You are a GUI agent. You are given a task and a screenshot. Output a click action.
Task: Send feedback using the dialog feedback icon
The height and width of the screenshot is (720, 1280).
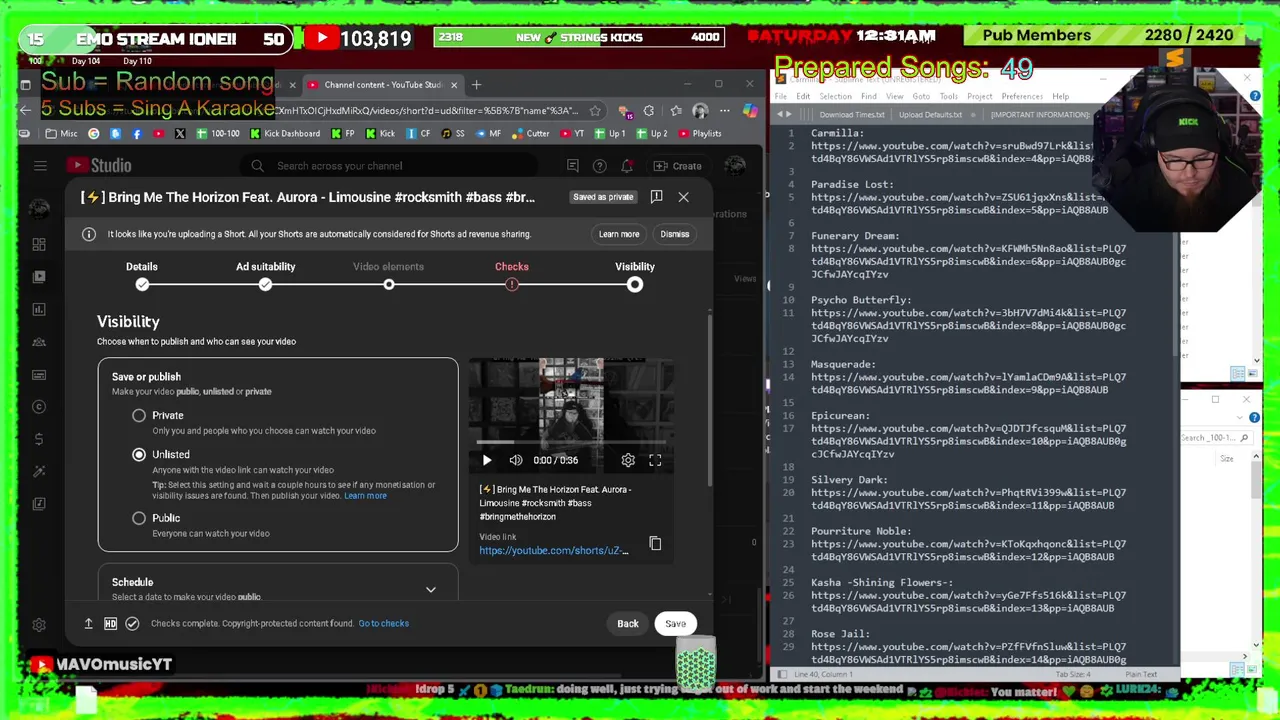click(656, 197)
